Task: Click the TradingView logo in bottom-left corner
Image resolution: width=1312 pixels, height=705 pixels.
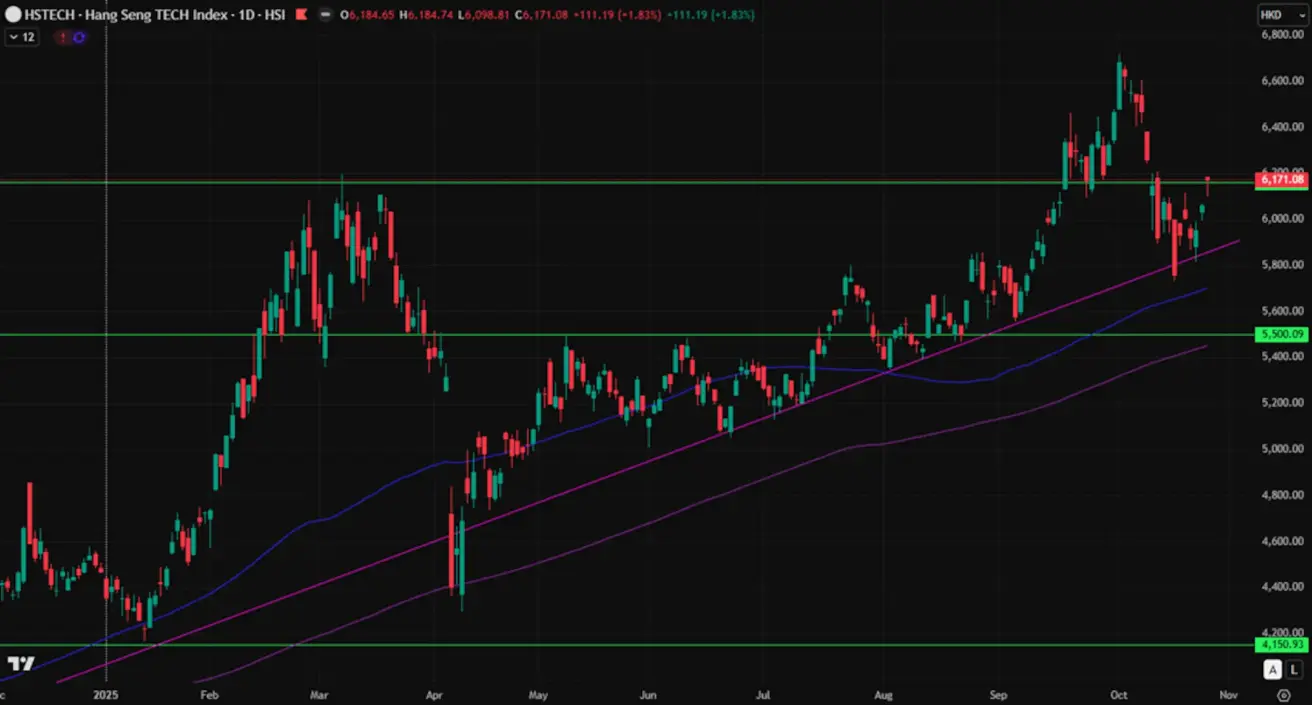Action: (x=21, y=664)
